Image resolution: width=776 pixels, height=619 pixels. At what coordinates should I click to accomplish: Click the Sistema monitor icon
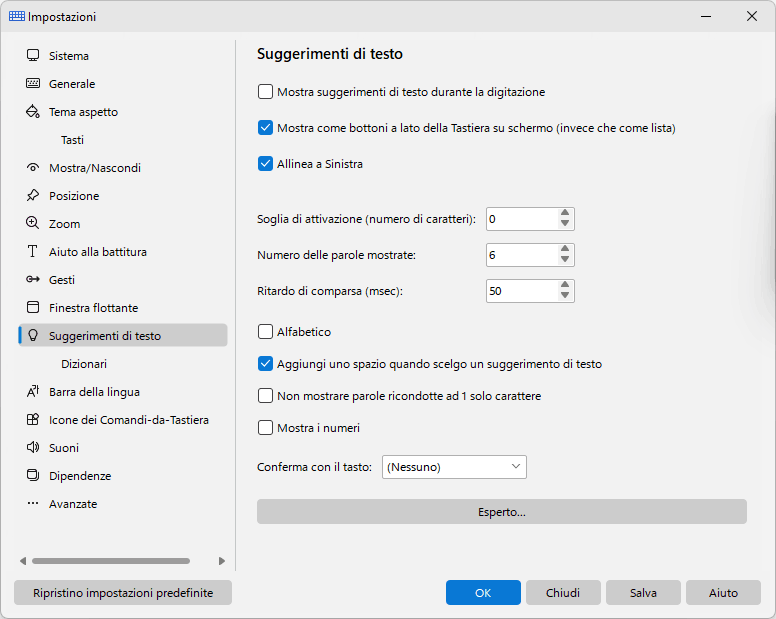click(x=33, y=55)
